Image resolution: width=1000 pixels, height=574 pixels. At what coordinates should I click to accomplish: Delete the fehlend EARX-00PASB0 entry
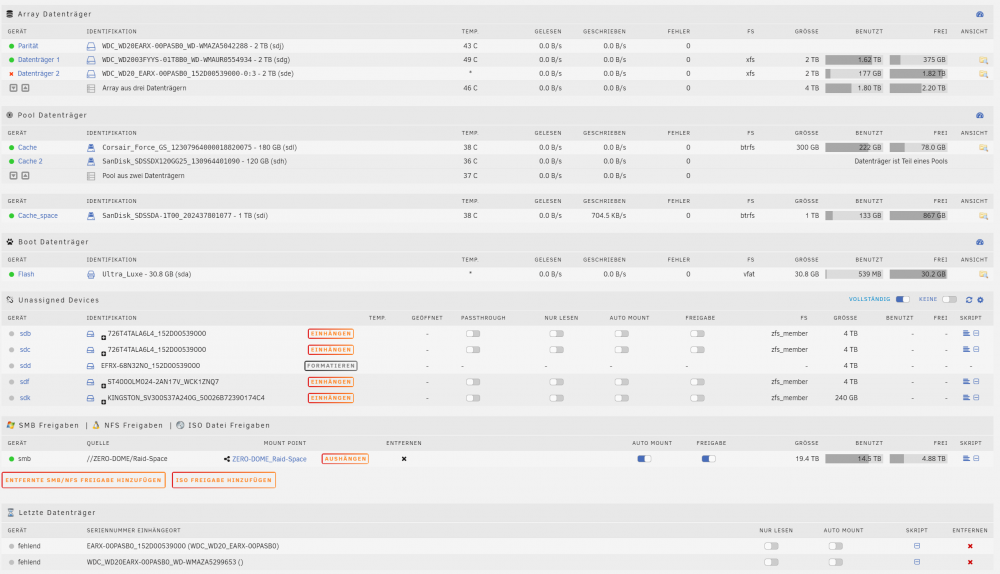[x=970, y=547]
